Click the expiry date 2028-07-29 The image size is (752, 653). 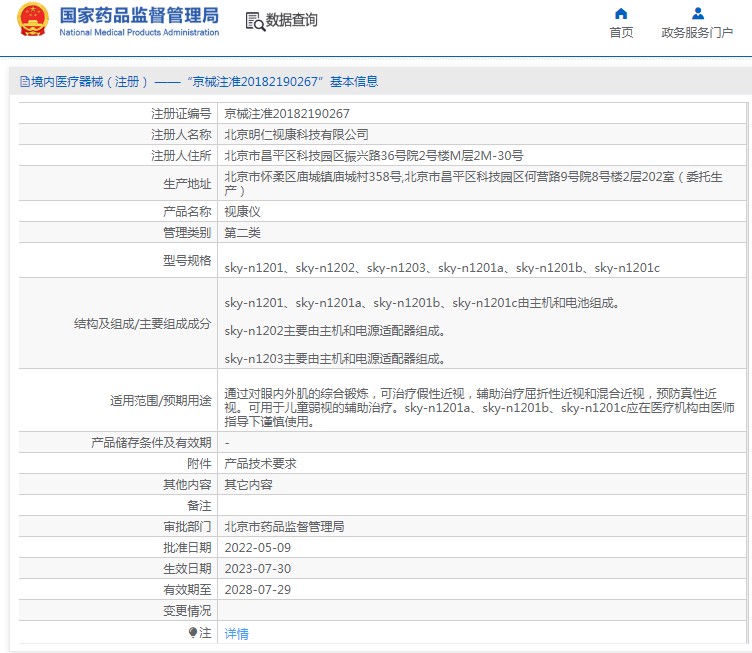click(x=257, y=589)
